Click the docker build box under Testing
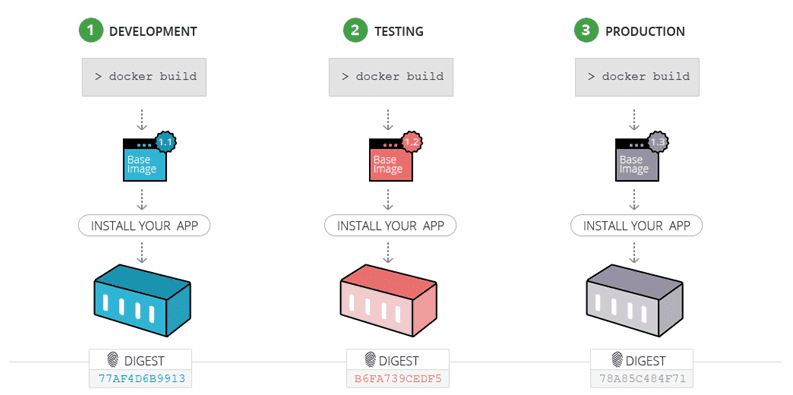This screenshot has height=395, width=793. [x=391, y=77]
